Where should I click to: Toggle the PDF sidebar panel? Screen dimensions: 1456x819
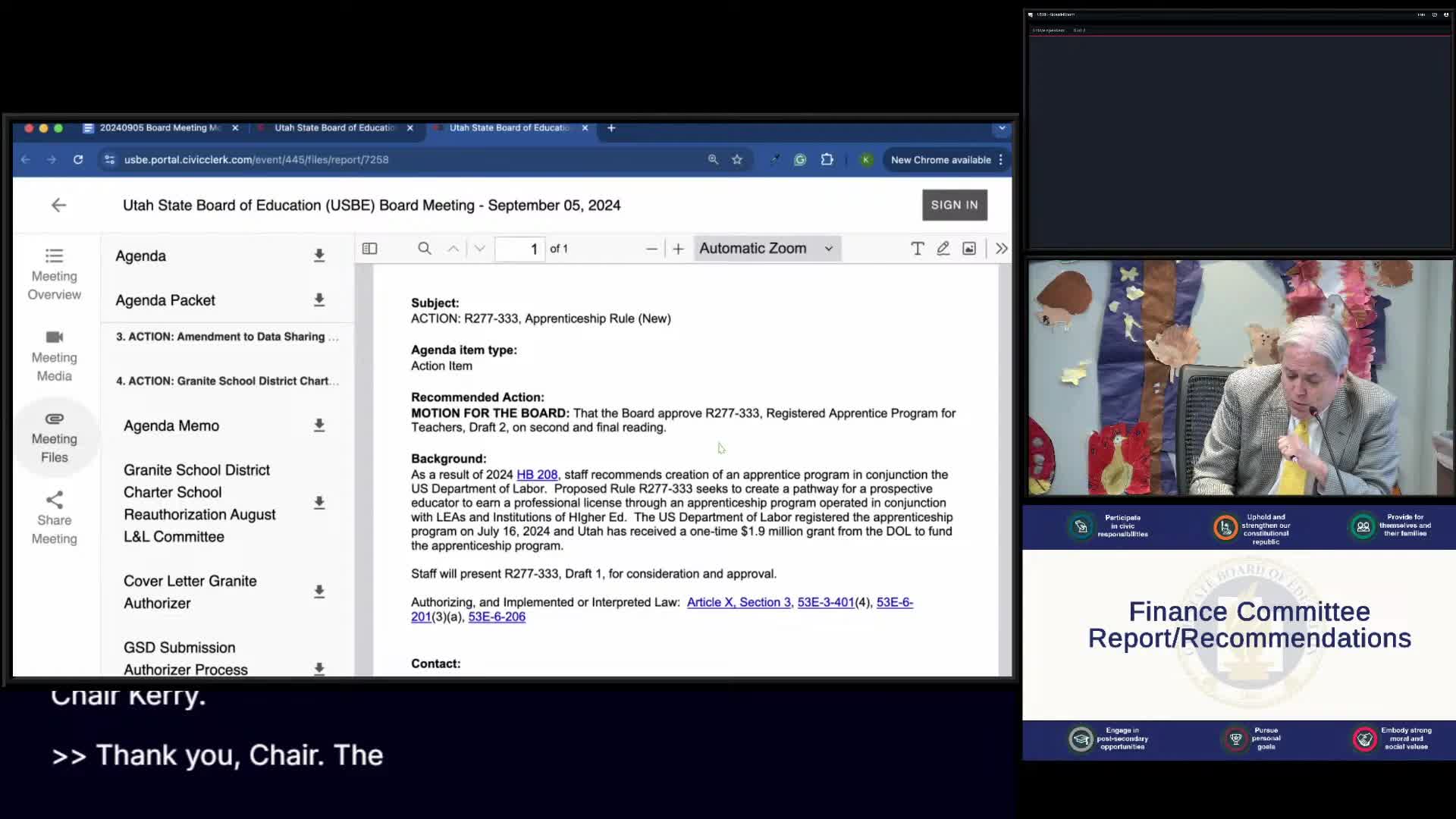(369, 249)
